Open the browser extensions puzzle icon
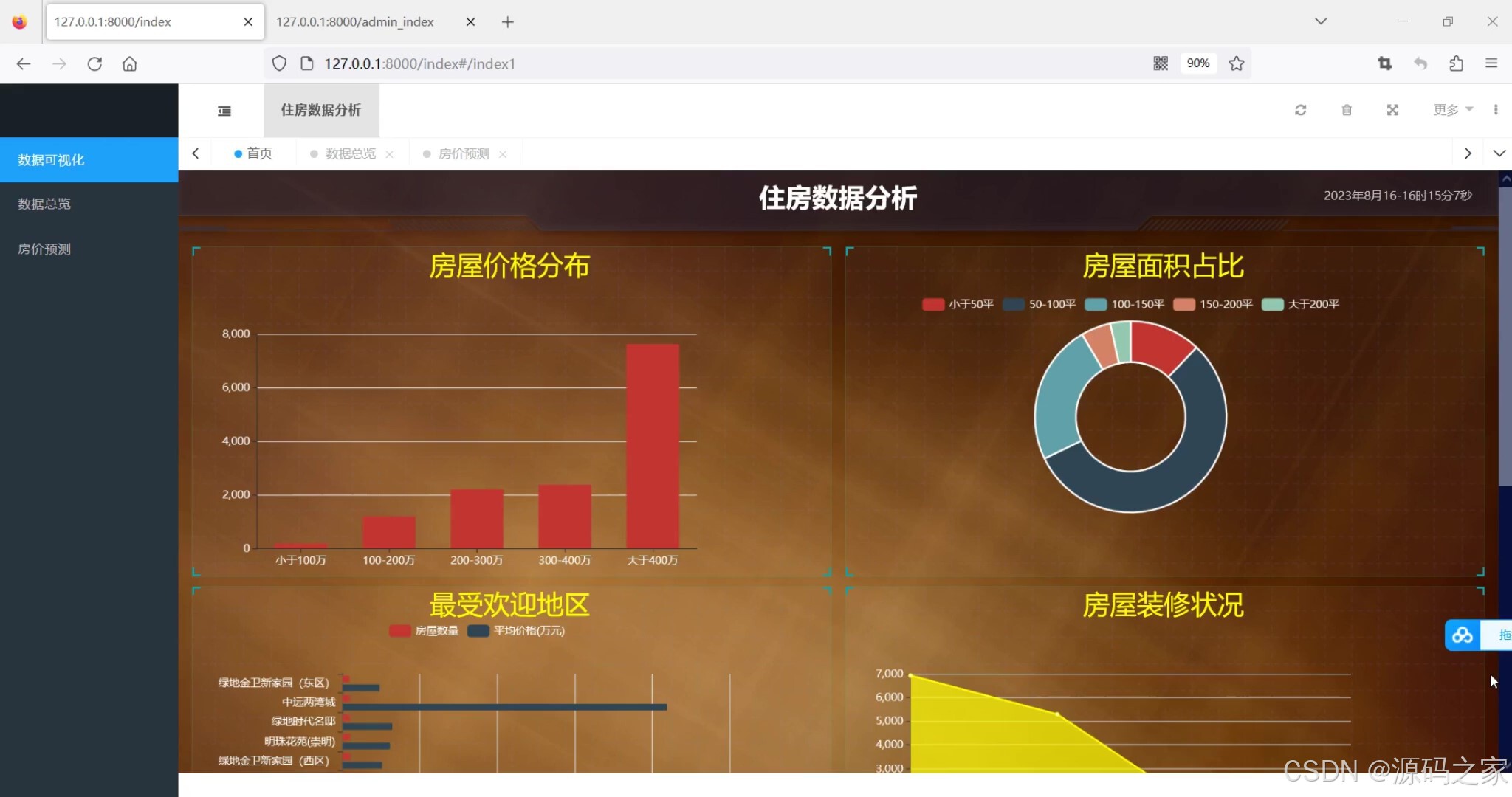Viewport: 1512px width, 797px height. click(1456, 63)
